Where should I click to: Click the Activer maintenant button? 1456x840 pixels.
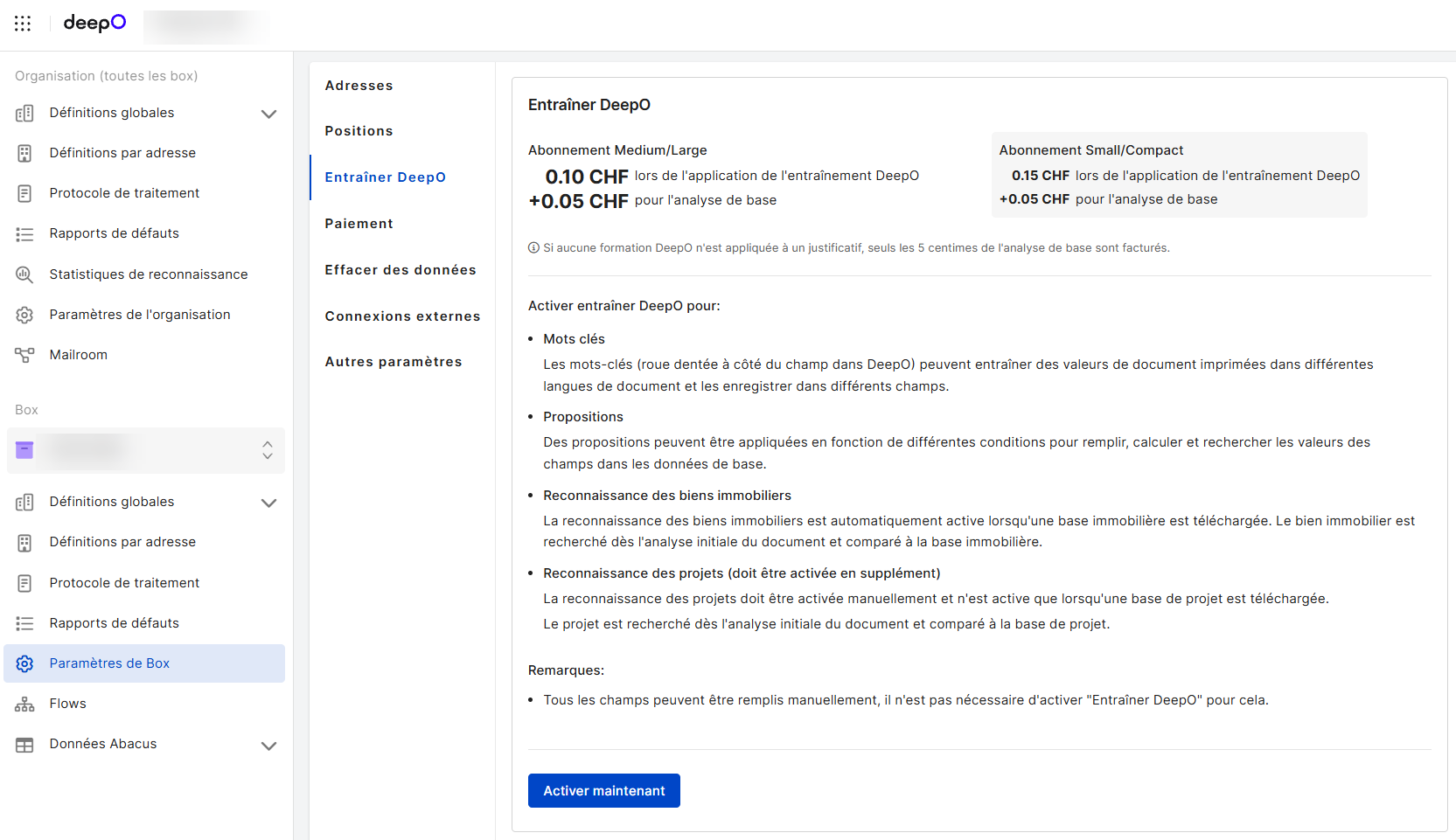tap(604, 791)
